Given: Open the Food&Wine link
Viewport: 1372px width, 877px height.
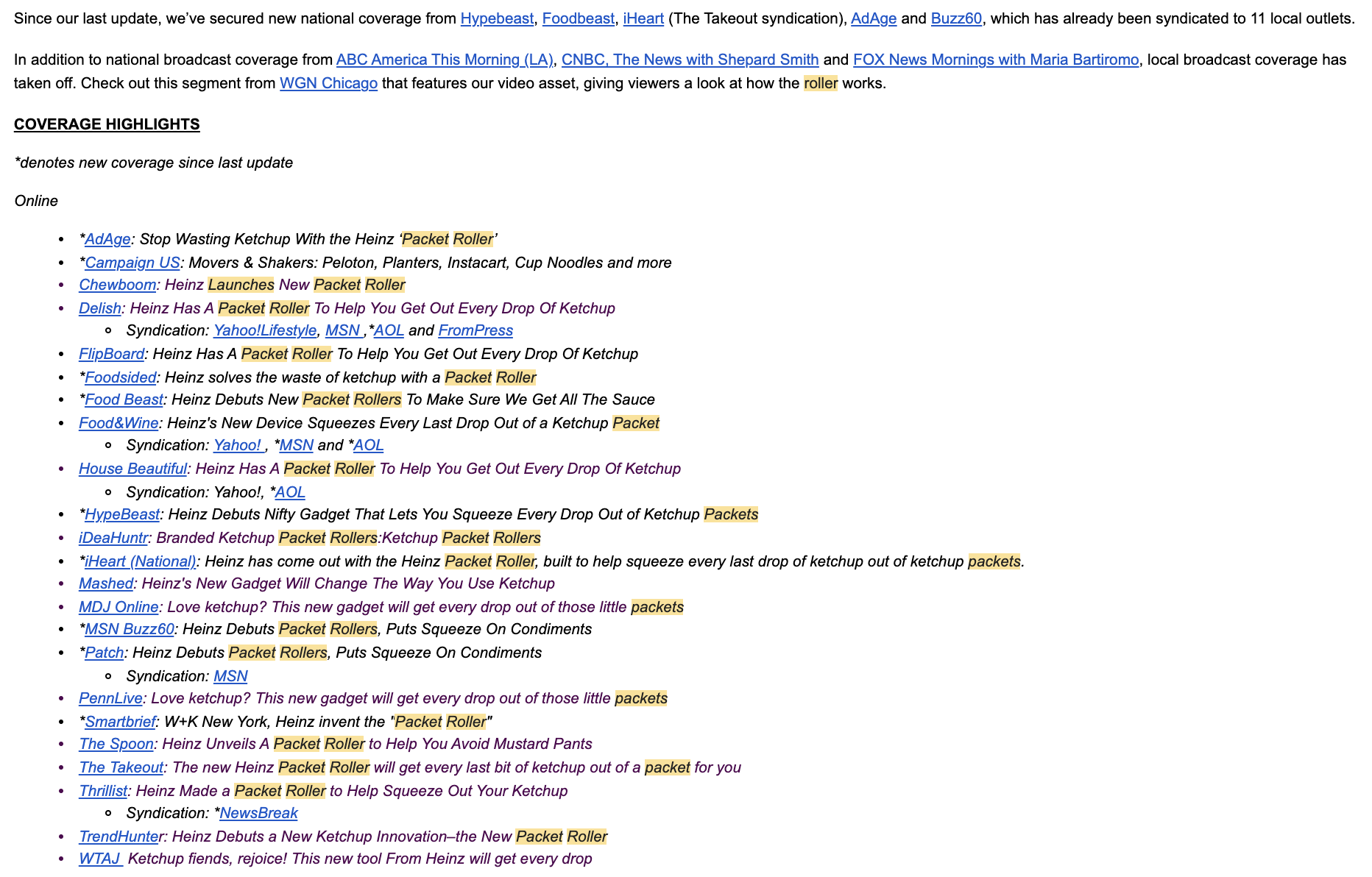Looking at the screenshot, I should [x=119, y=423].
